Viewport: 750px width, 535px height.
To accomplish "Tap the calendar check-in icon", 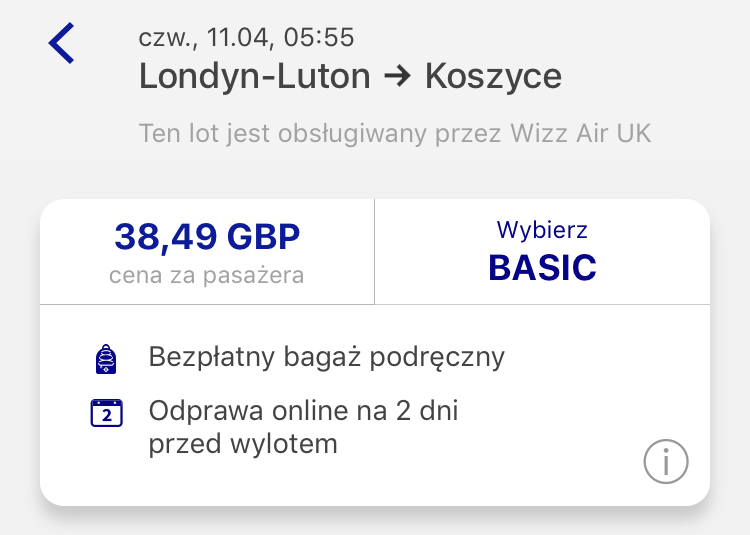I will pos(107,413).
